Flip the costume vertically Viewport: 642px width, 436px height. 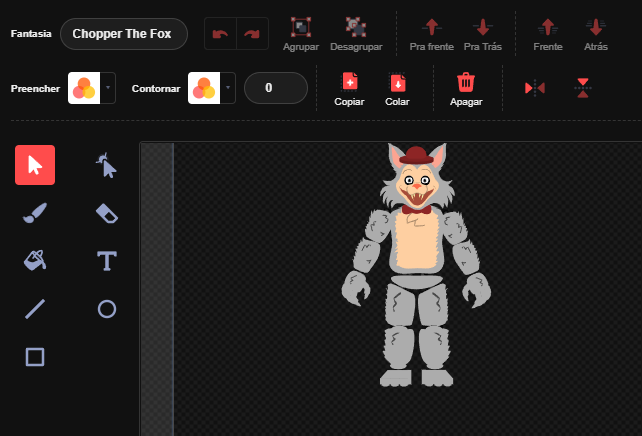(x=583, y=88)
